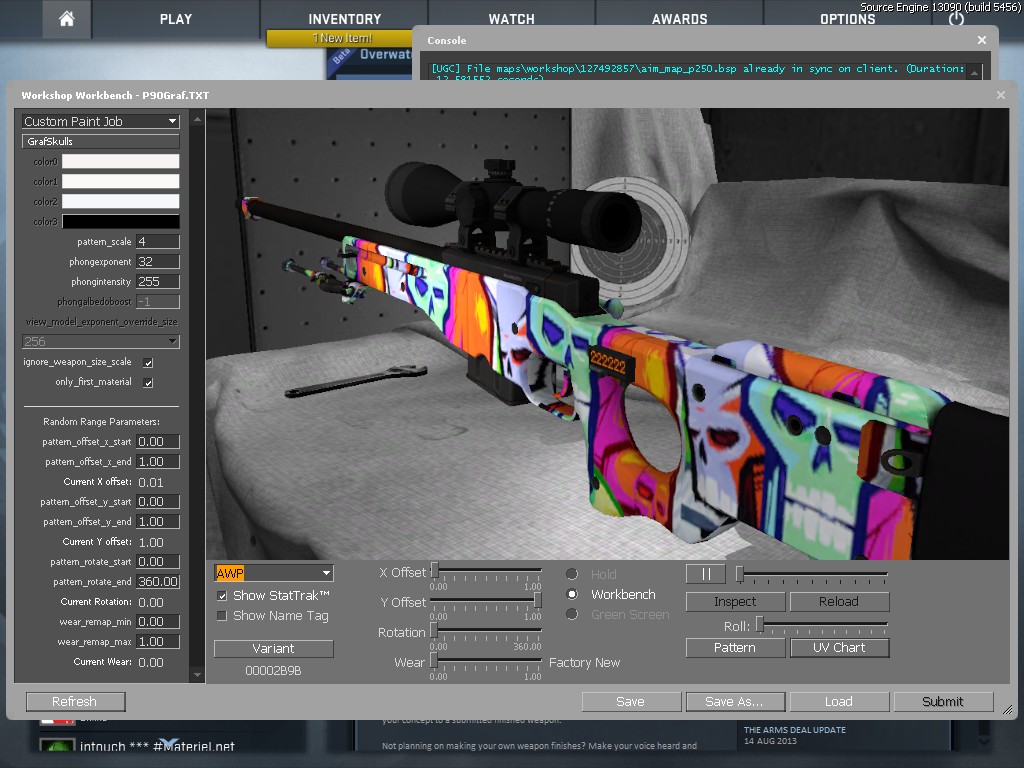This screenshot has height=768, width=1024.
Task: Click the X Offset slider
Action: [x=487, y=571]
